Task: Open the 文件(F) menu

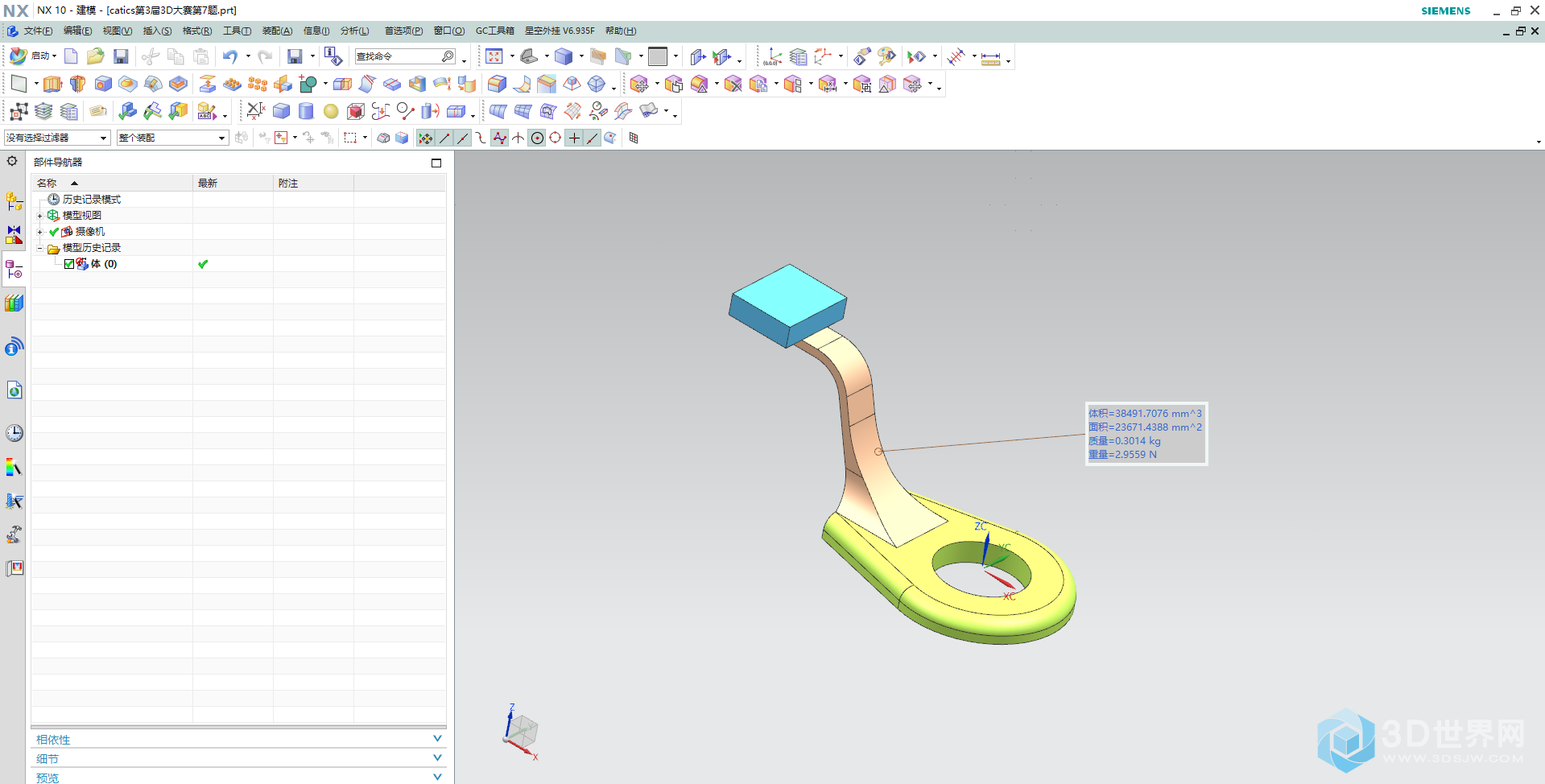Action: point(38,31)
